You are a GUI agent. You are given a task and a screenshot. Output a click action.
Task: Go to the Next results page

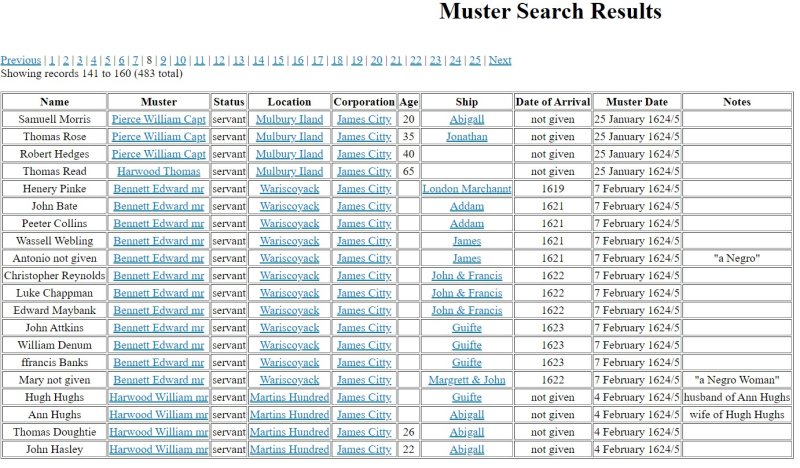click(500, 60)
